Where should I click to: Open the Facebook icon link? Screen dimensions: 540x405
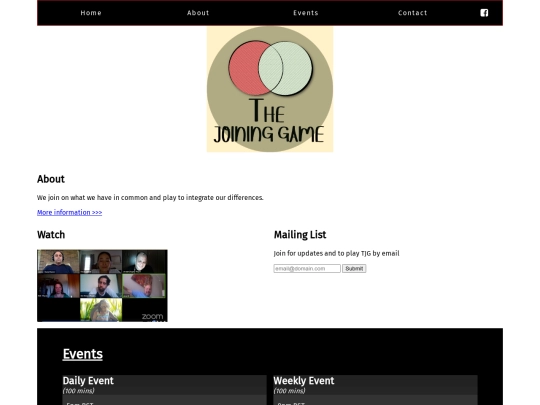[484, 13]
